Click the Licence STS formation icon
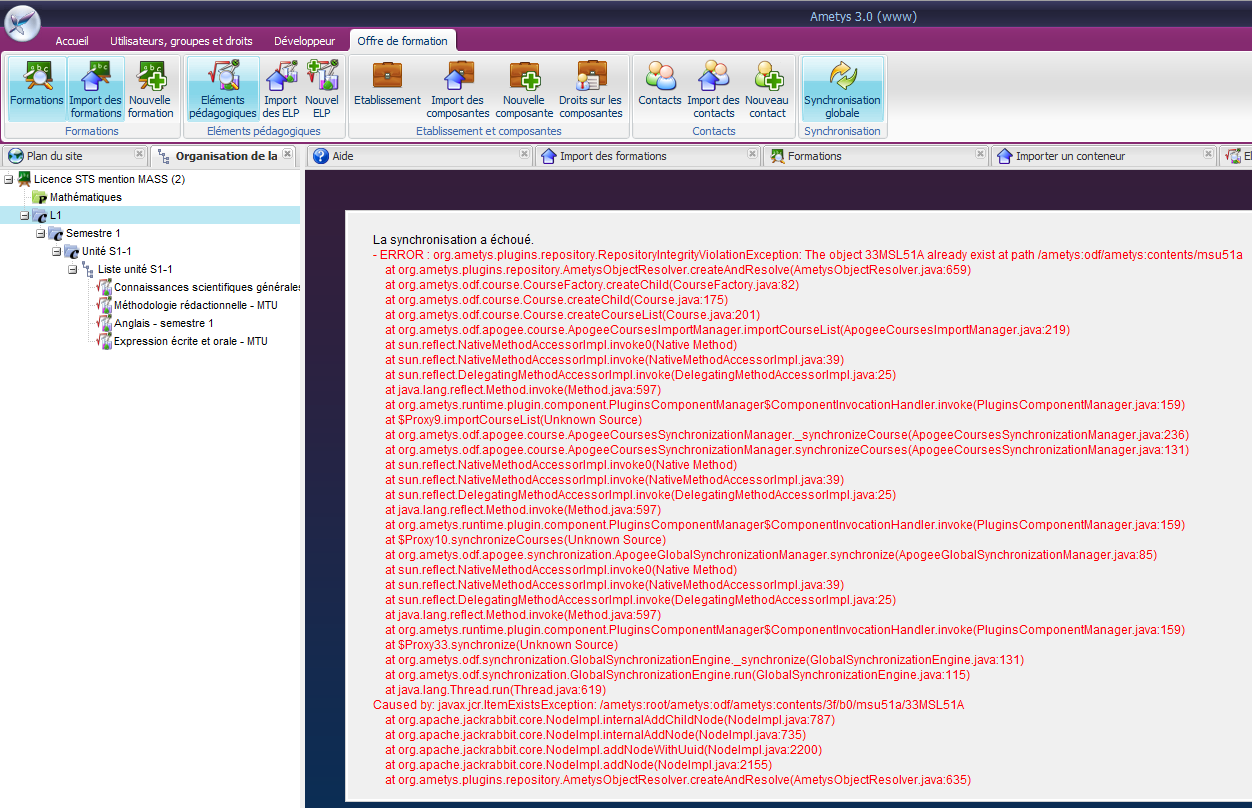 24,180
